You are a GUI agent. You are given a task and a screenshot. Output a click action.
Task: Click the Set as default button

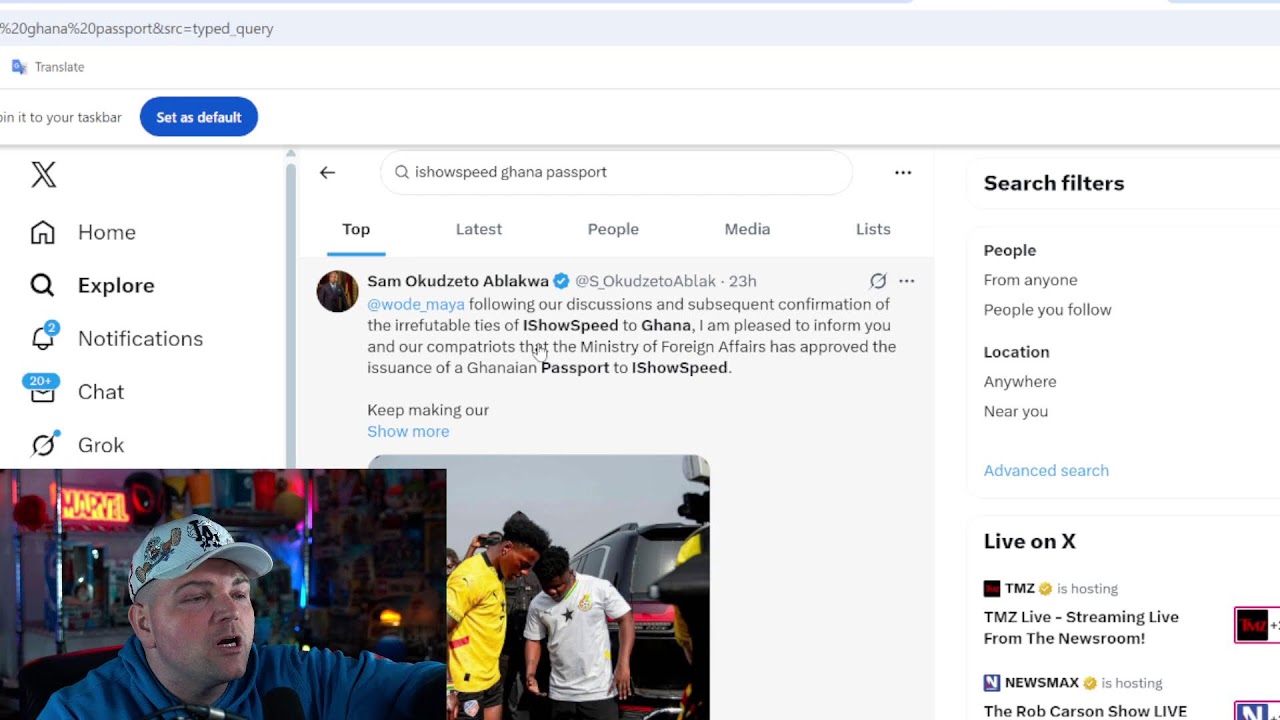pyautogui.click(x=199, y=117)
